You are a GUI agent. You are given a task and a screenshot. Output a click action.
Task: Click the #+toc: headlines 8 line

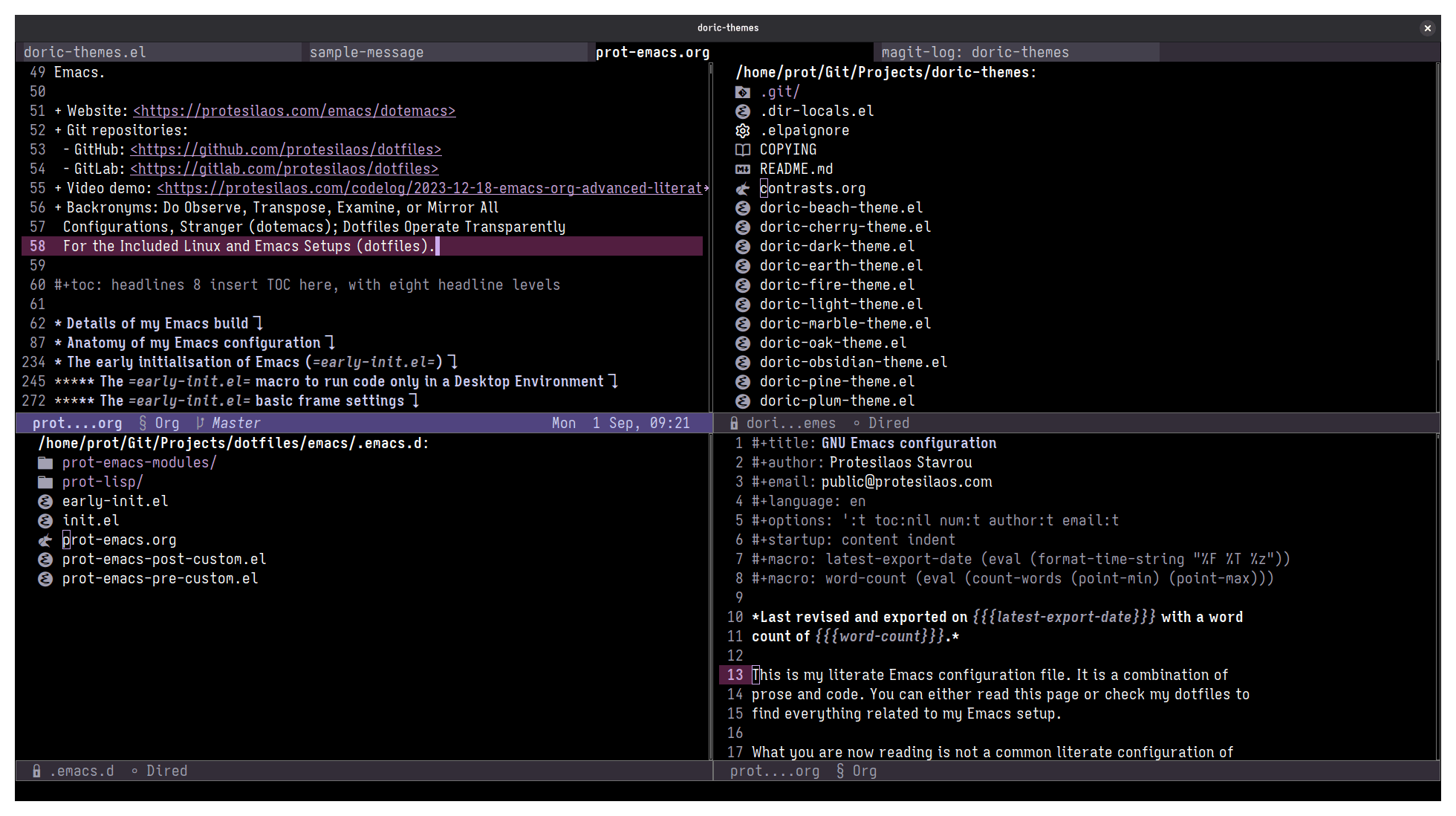(308, 285)
